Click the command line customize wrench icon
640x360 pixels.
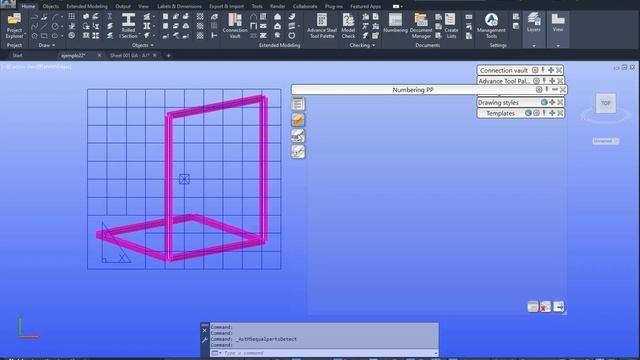[204, 340]
